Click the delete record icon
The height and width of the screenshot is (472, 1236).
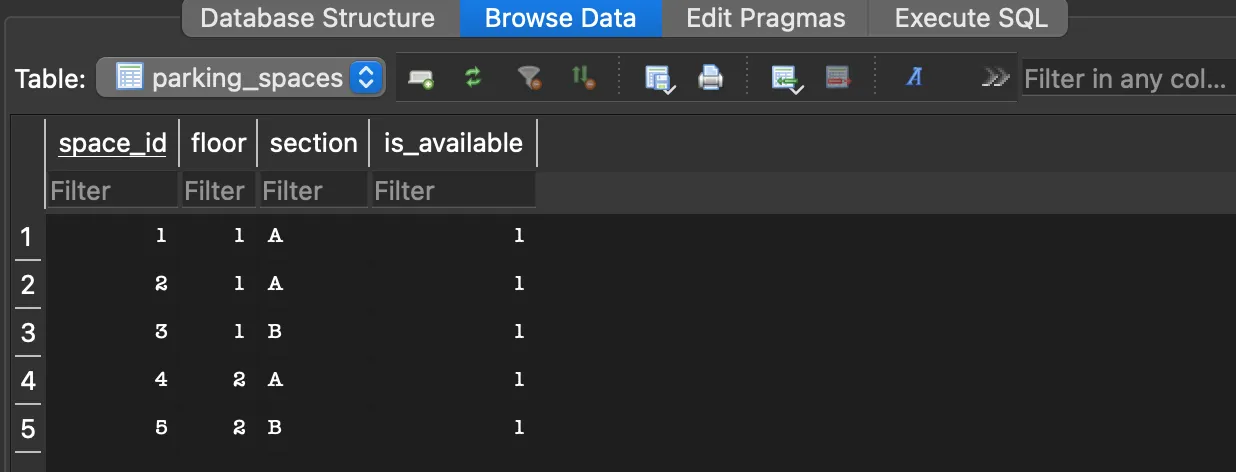coord(838,78)
